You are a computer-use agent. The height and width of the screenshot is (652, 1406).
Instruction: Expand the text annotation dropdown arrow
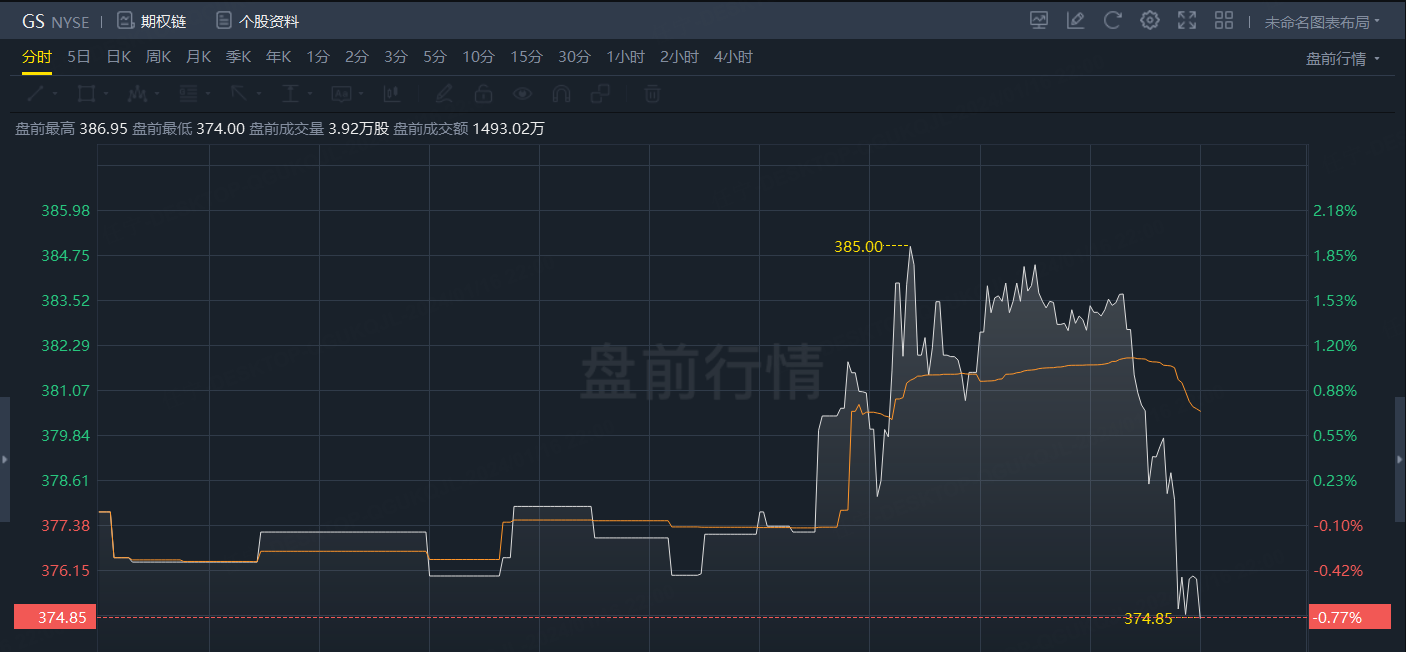point(360,94)
